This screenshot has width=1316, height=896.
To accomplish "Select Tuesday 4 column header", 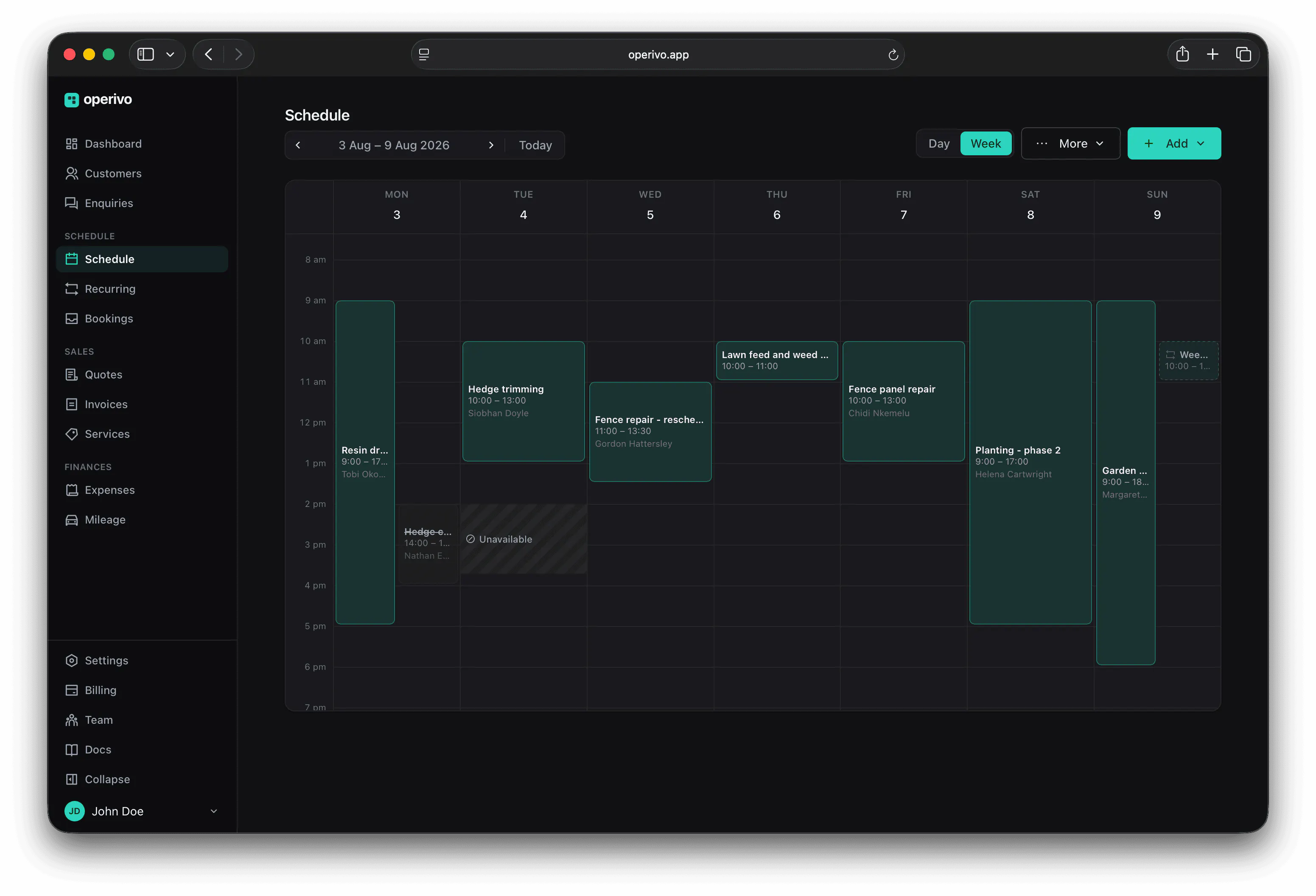I will (523, 206).
